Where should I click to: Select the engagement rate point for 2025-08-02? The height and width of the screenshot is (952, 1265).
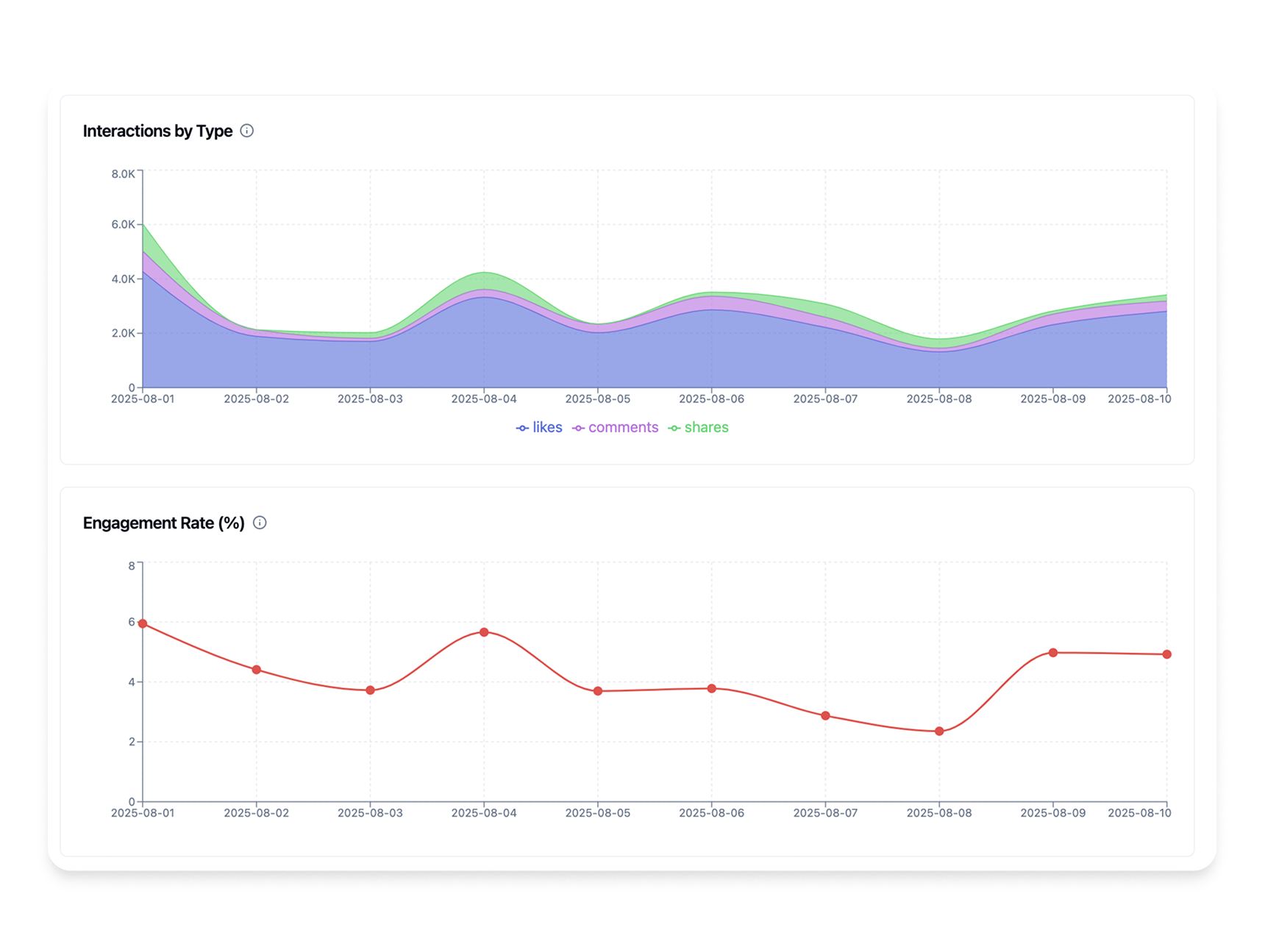[257, 670]
